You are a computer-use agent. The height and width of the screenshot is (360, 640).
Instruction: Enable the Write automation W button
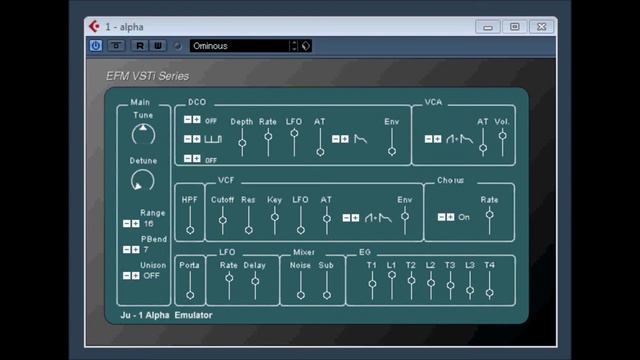tap(158, 46)
